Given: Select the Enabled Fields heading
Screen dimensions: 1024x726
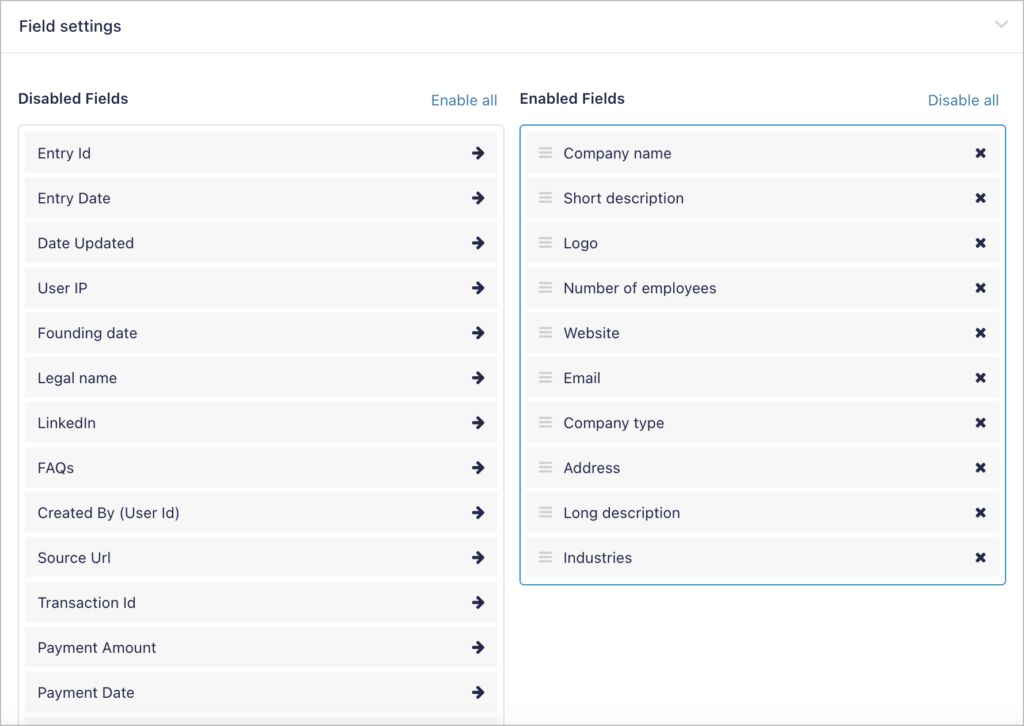Looking at the screenshot, I should [572, 98].
